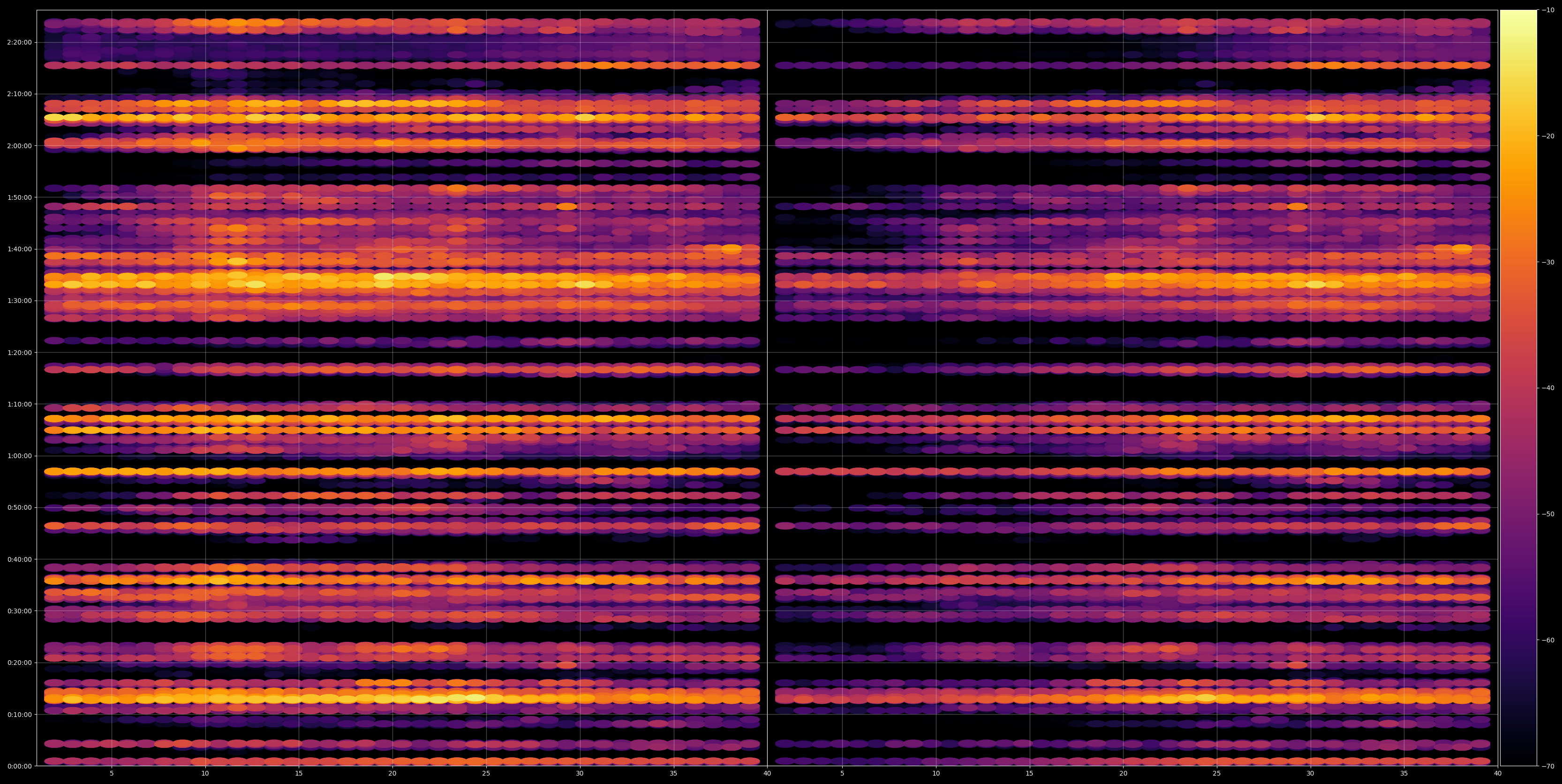This screenshot has height=784, width=1562.
Task: Click x-axis tick "35" under the right plot
Action: pos(1404,774)
